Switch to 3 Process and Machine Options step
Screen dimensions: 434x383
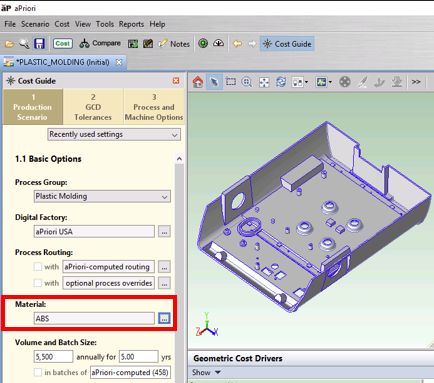[x=154, y=107]
